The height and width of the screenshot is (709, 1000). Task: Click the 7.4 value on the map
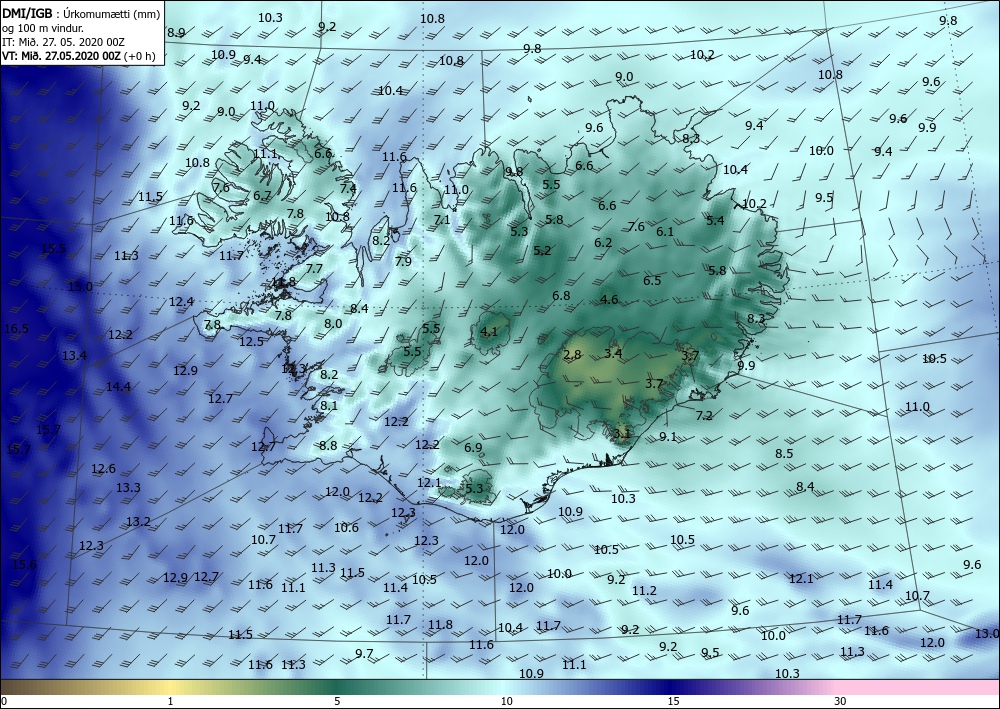pos(348,188)
